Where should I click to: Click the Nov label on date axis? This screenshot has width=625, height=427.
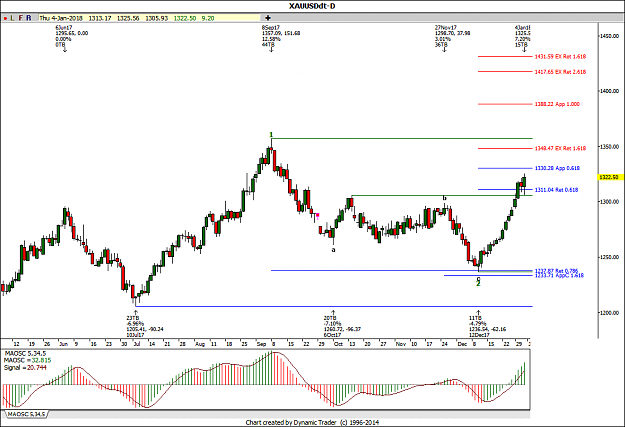click(401, 344)
